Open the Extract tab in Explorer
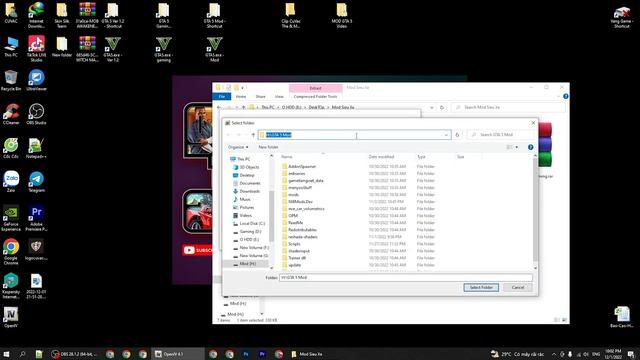 [315, 88]
